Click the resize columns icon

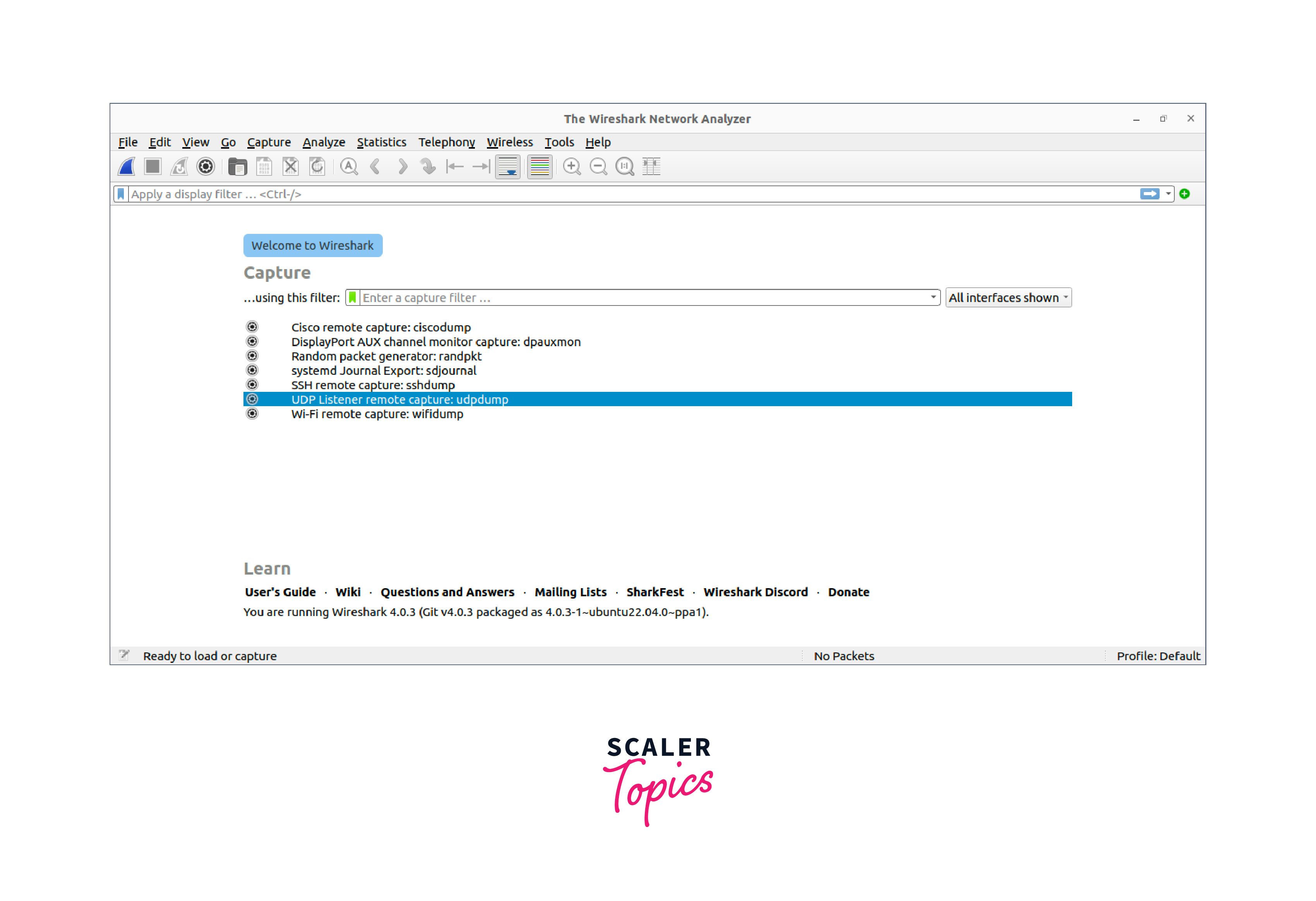[651, 166]
